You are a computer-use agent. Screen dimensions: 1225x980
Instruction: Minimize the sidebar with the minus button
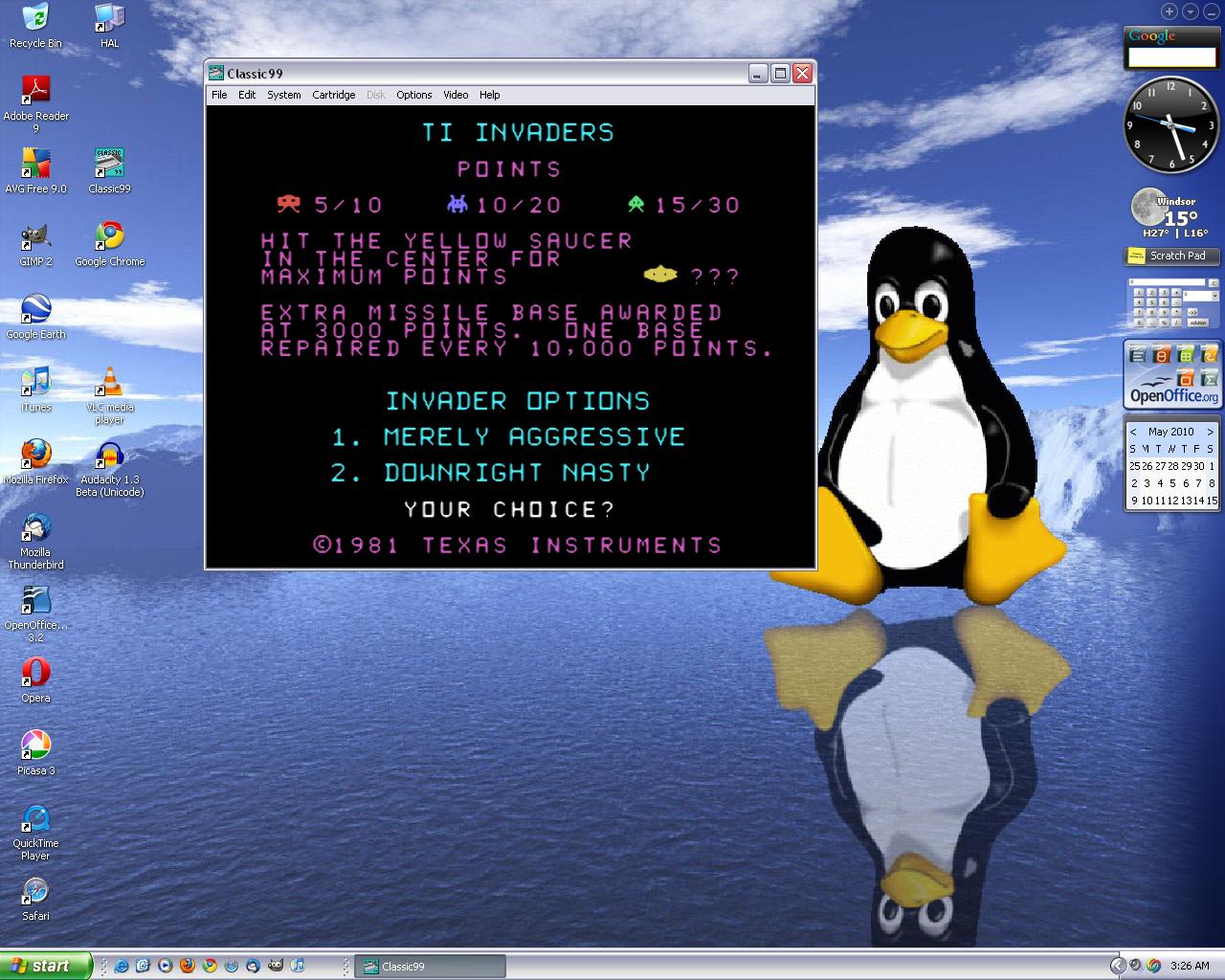(x=1211, y=11)
